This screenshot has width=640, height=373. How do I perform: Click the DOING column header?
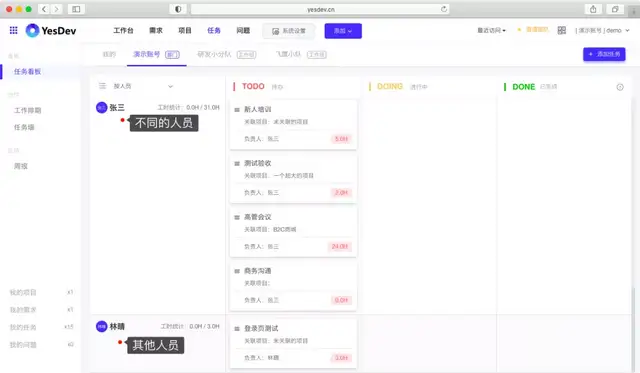390,87
